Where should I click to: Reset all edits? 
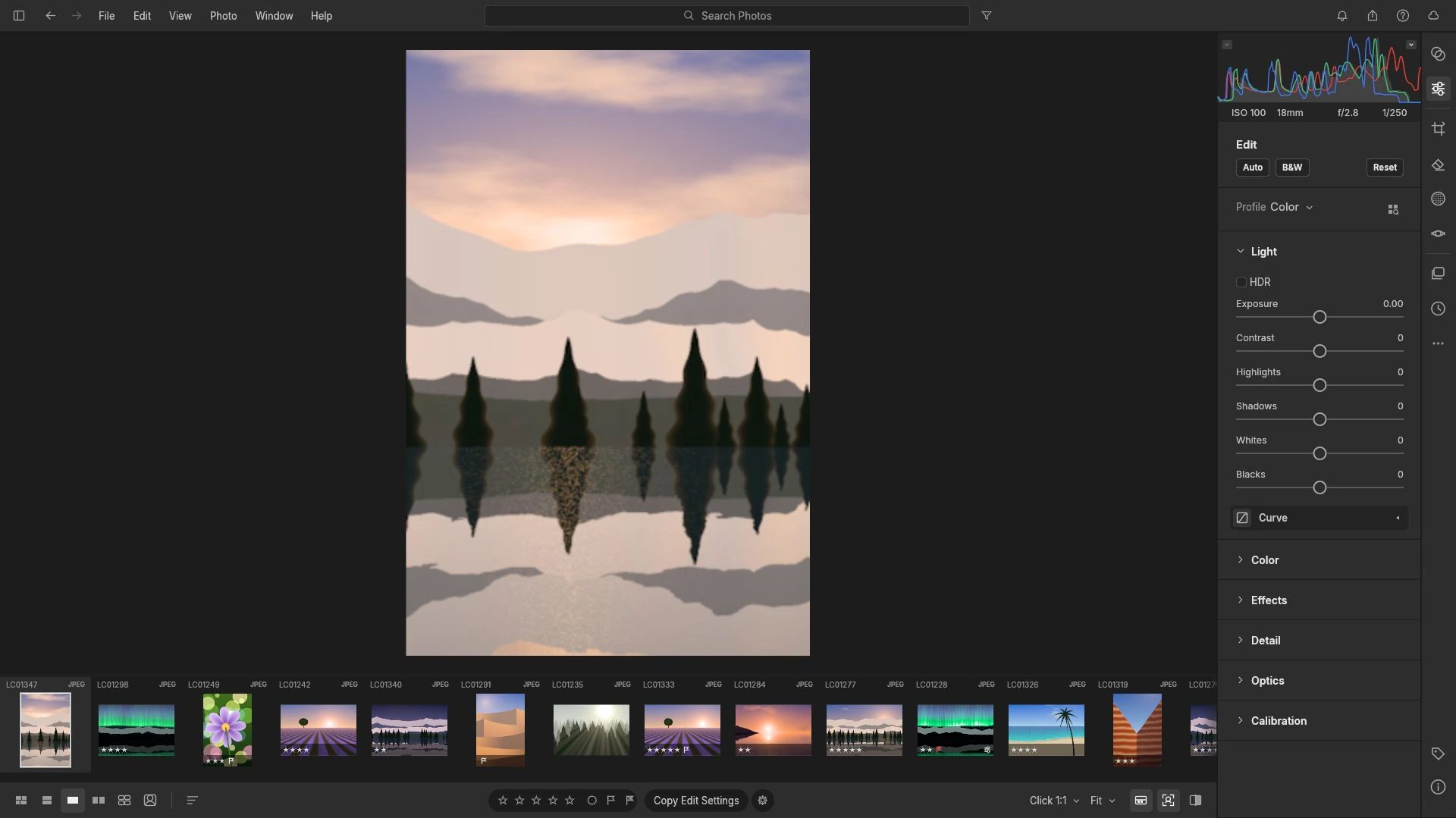1384,168
